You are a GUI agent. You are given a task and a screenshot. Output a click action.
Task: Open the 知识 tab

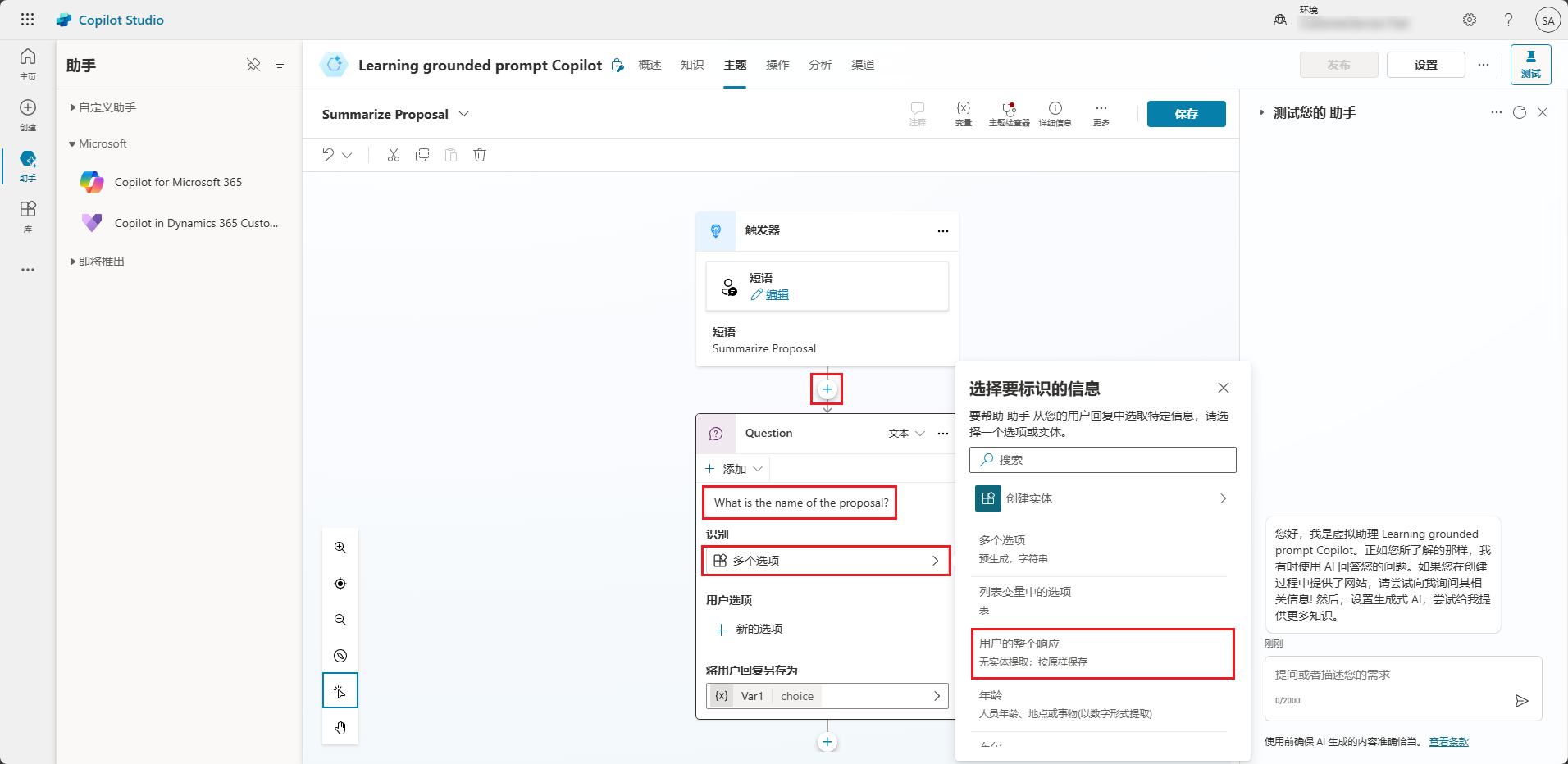(691, 65)
